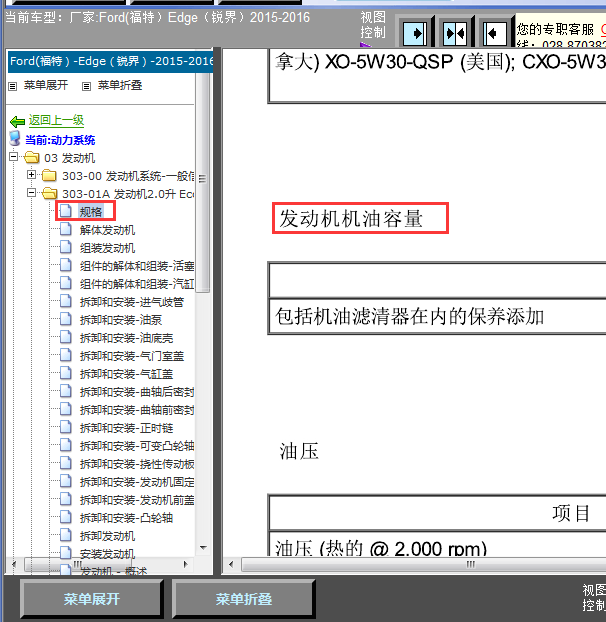Open 拆卸和安装-可变凸轮轴 item

136,446
